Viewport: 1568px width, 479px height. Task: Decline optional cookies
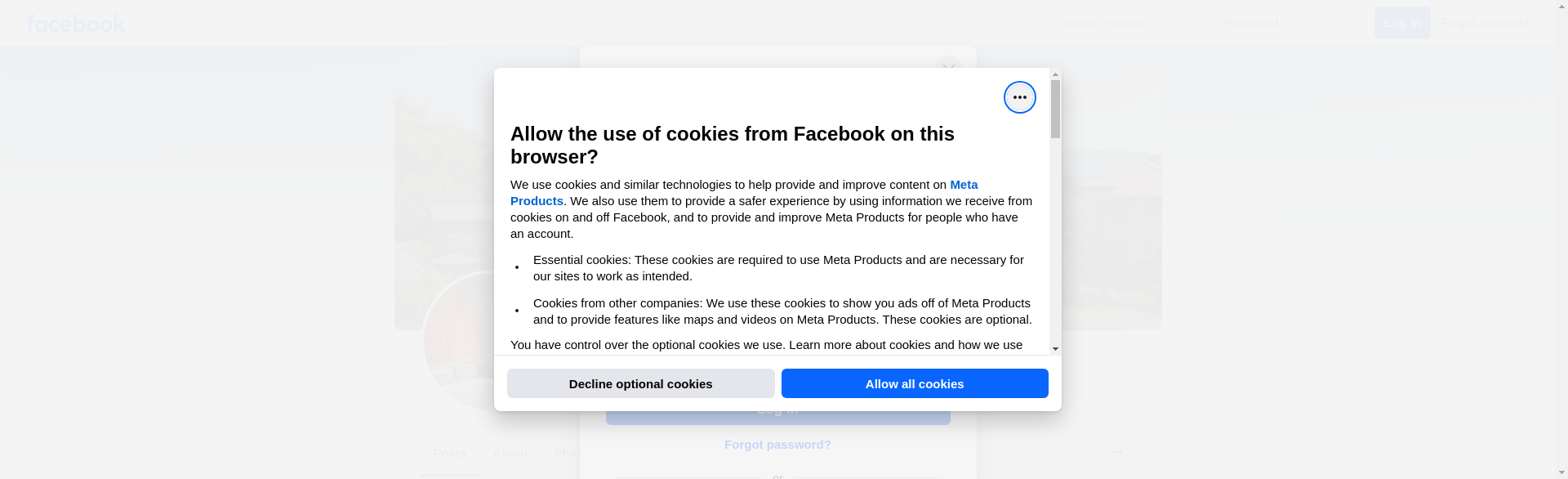640,383
